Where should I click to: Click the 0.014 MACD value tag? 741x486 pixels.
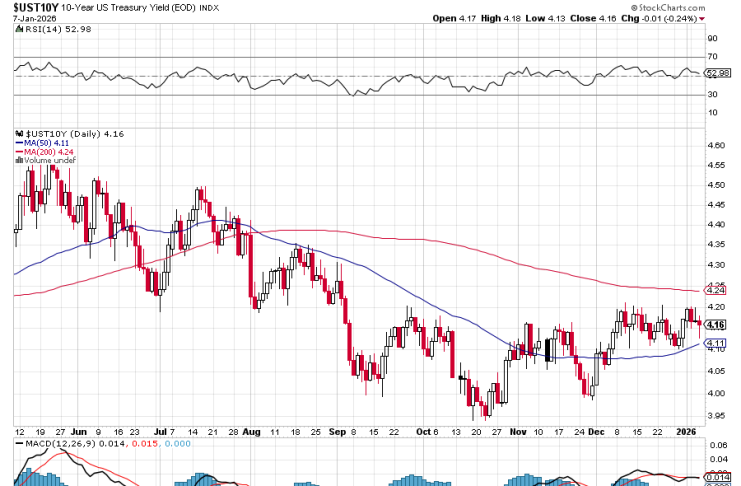[x=717, y=478]
